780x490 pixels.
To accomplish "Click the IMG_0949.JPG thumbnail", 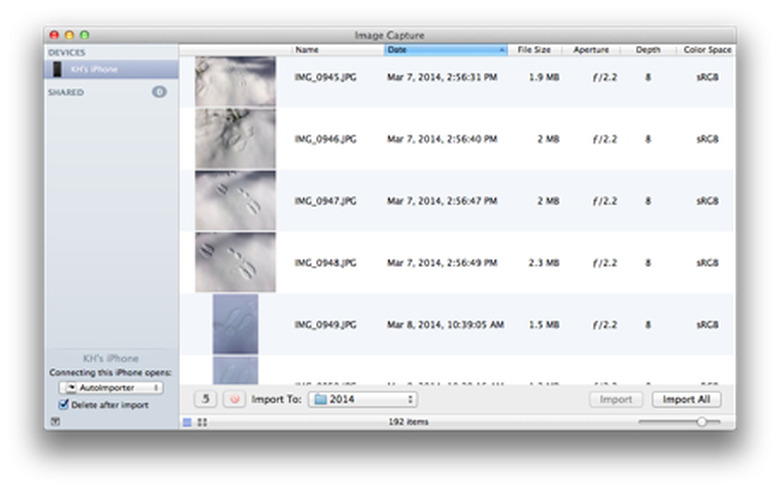I will 235,323.
